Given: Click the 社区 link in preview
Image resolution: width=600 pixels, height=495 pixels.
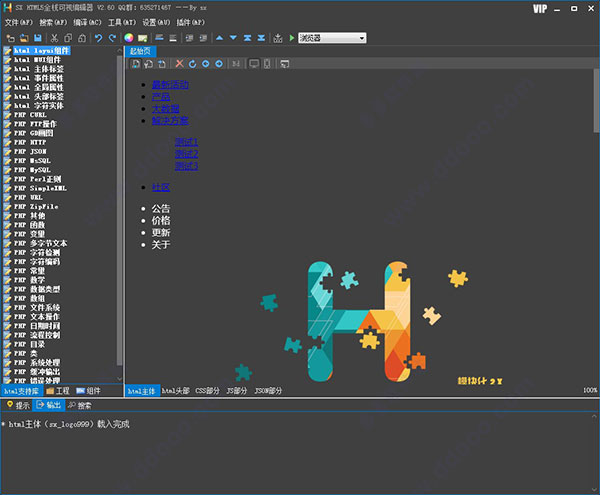Looking at the screenshot, I should (x=160, y=187).
